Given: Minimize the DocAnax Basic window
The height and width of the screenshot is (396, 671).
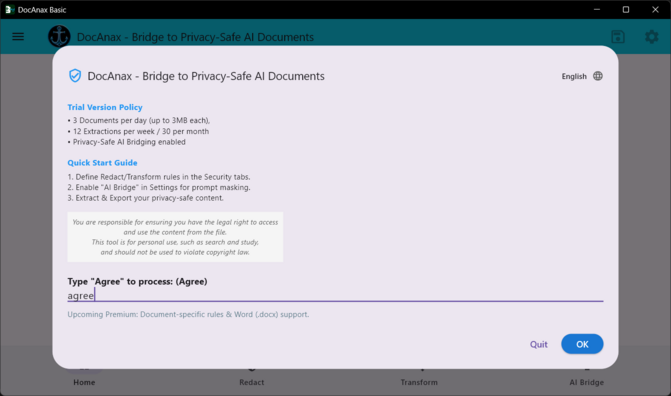Looking at the screenshot, I should [597, 9].
